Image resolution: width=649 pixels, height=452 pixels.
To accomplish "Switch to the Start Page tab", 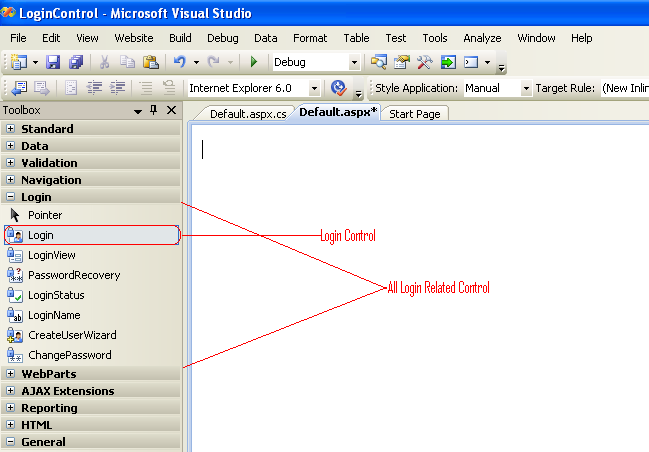I will tap(415, 114).
